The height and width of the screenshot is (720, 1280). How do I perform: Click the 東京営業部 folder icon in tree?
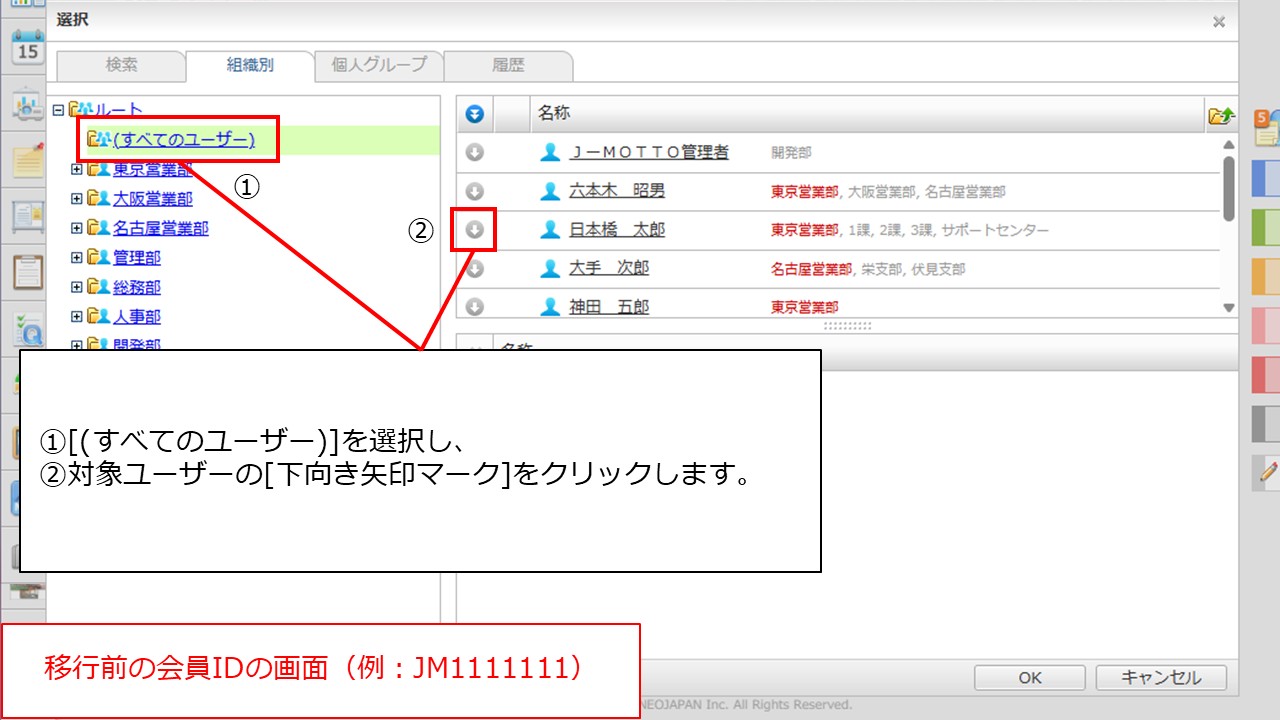click(x=98, y=170)
